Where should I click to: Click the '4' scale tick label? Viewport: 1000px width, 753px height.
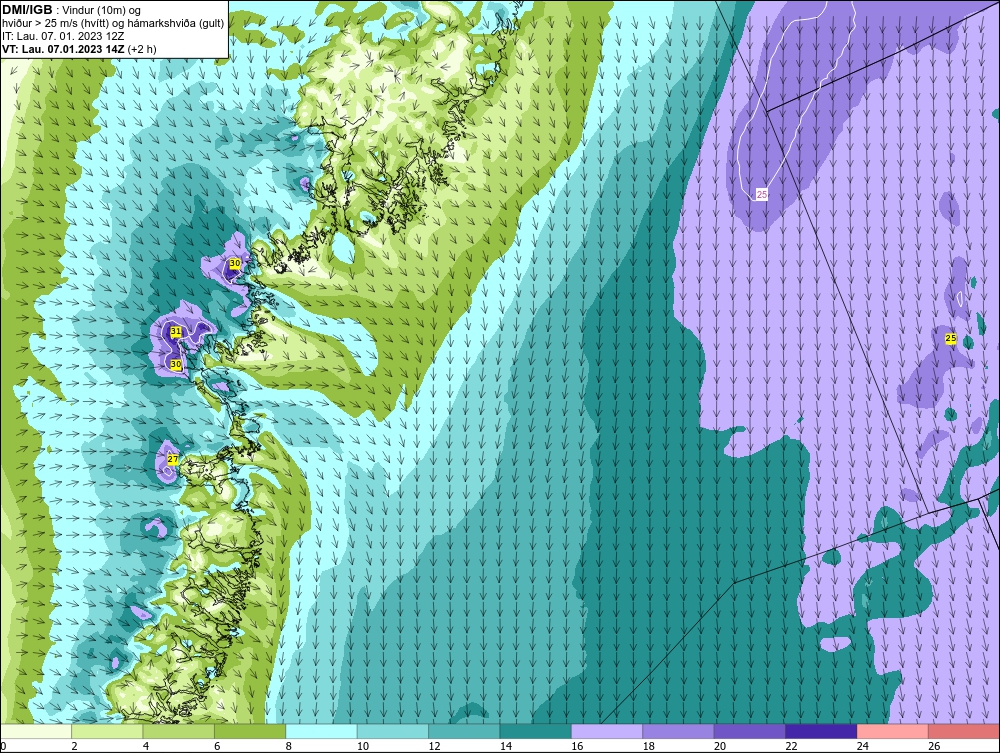146,746
